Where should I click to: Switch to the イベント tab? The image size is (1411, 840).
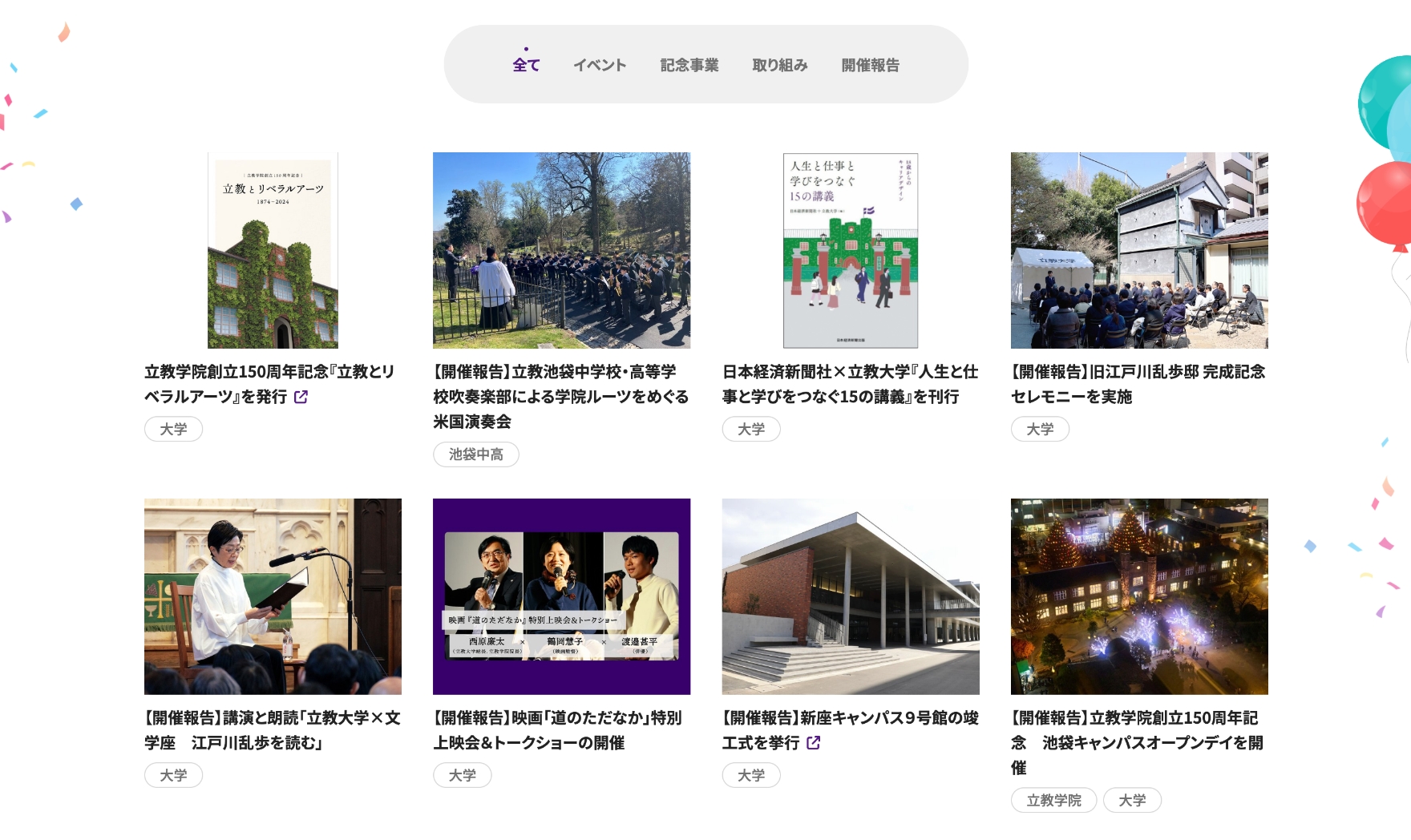pyautogui.click(x=599, y=65)
